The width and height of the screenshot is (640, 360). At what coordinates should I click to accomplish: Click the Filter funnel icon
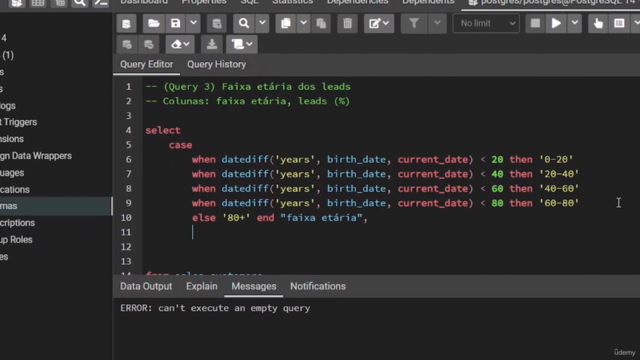(x=414, y=24)
